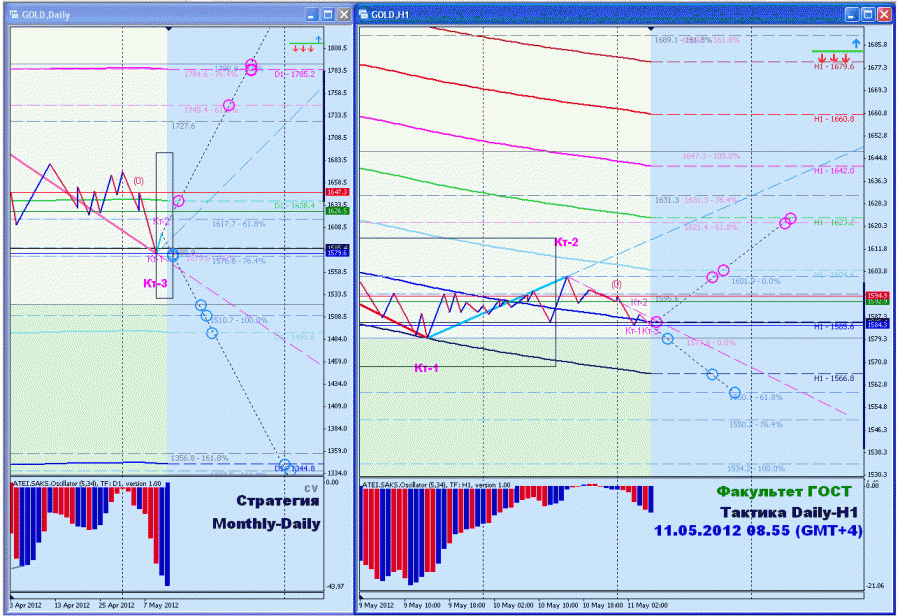Click the 1601.9 - 0.0% Fibonacci label
The height and width of the screenshot is (616, 900).
756,281
